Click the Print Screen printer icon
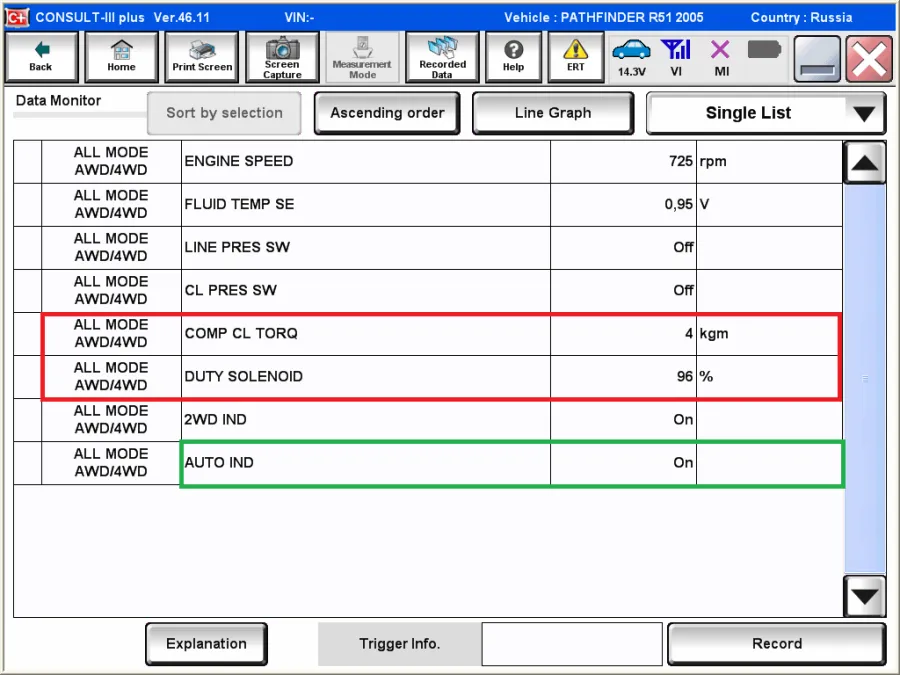The width and height of the screenshot is (900, 675). click(202, 57)
